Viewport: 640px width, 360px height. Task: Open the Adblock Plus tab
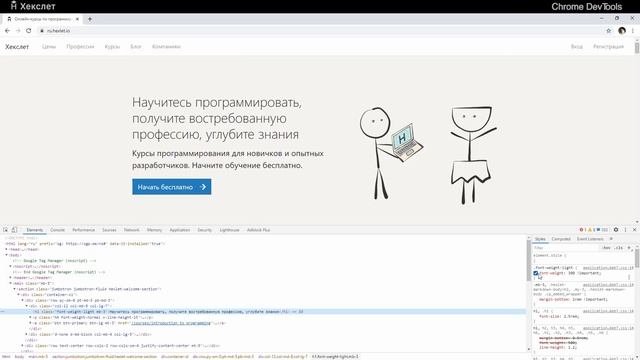(258, 230)
